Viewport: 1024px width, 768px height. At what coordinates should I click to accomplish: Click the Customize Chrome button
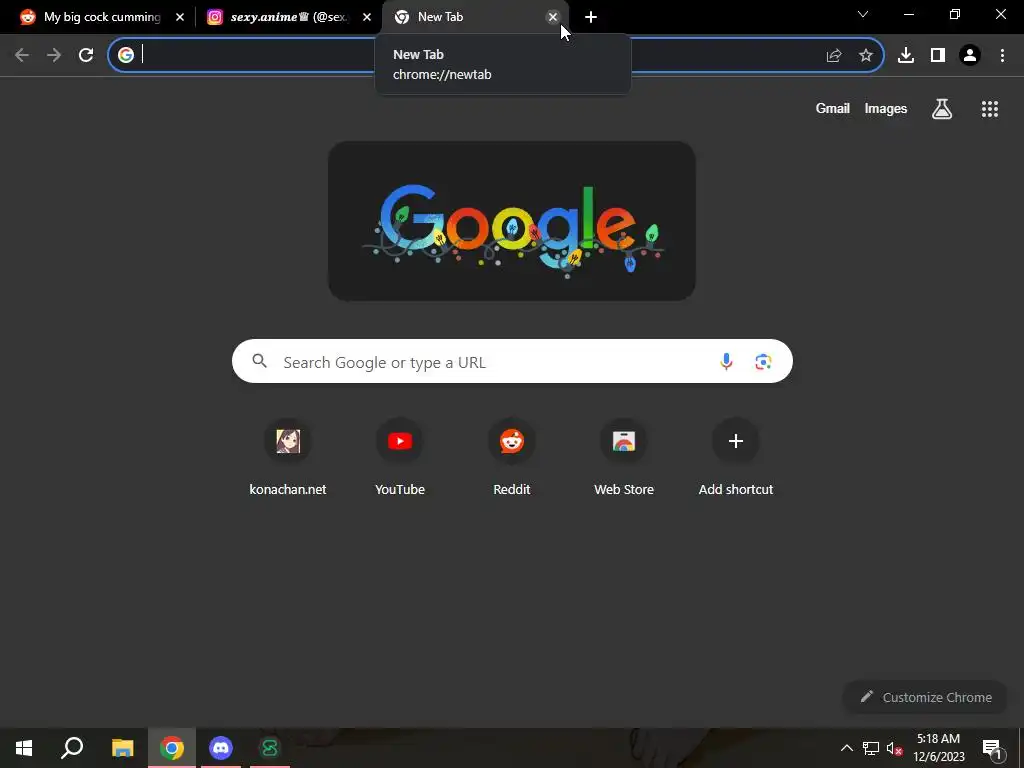click(925, 697)
